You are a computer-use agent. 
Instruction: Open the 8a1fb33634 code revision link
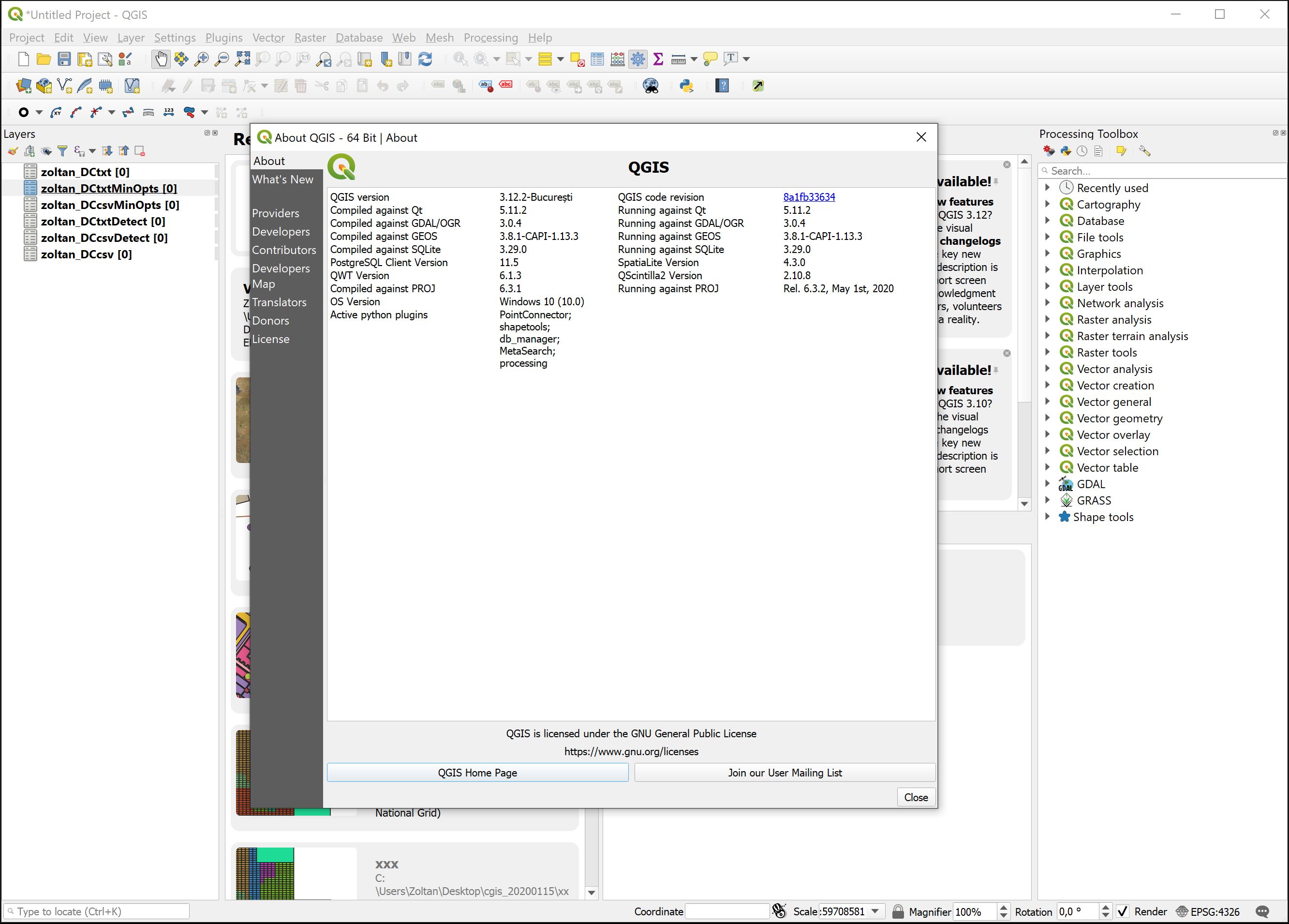[809, 197]
